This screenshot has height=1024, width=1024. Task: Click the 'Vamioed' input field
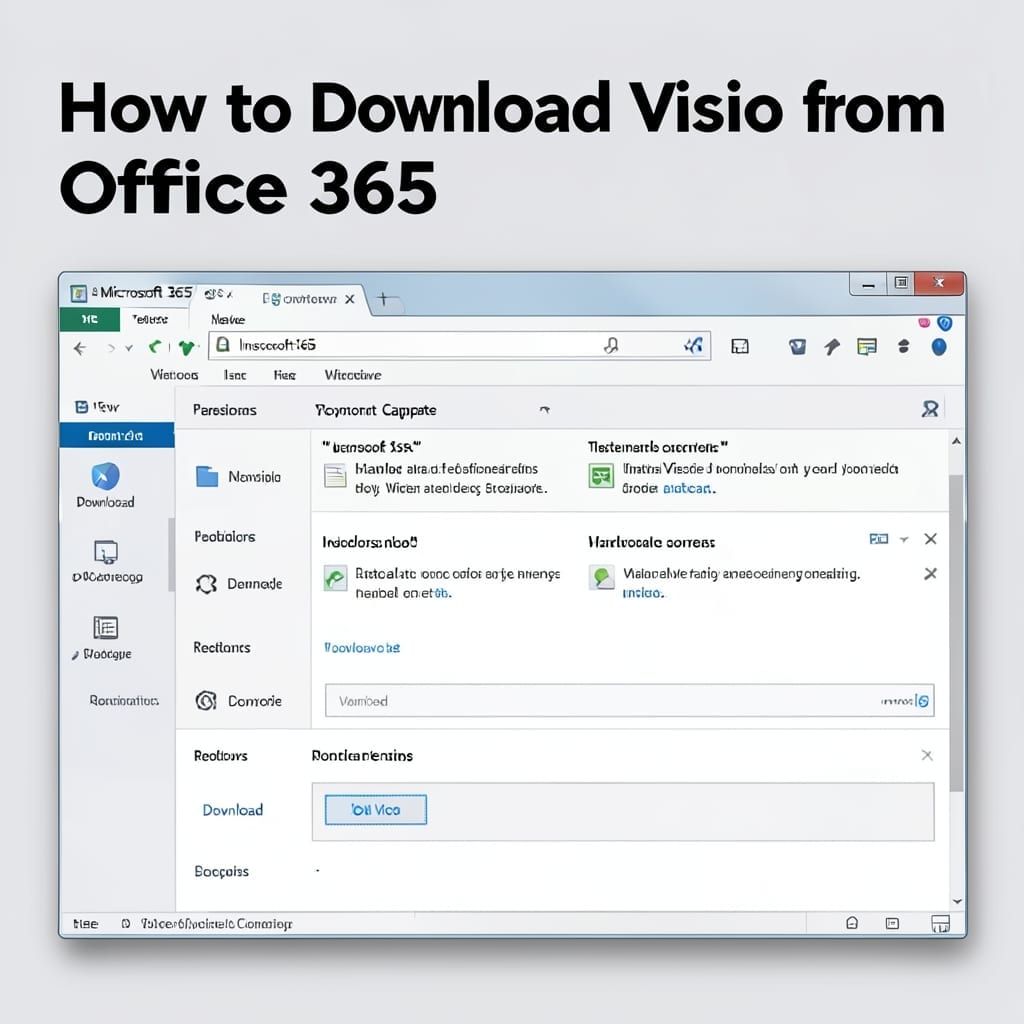[x=630, y=701]
